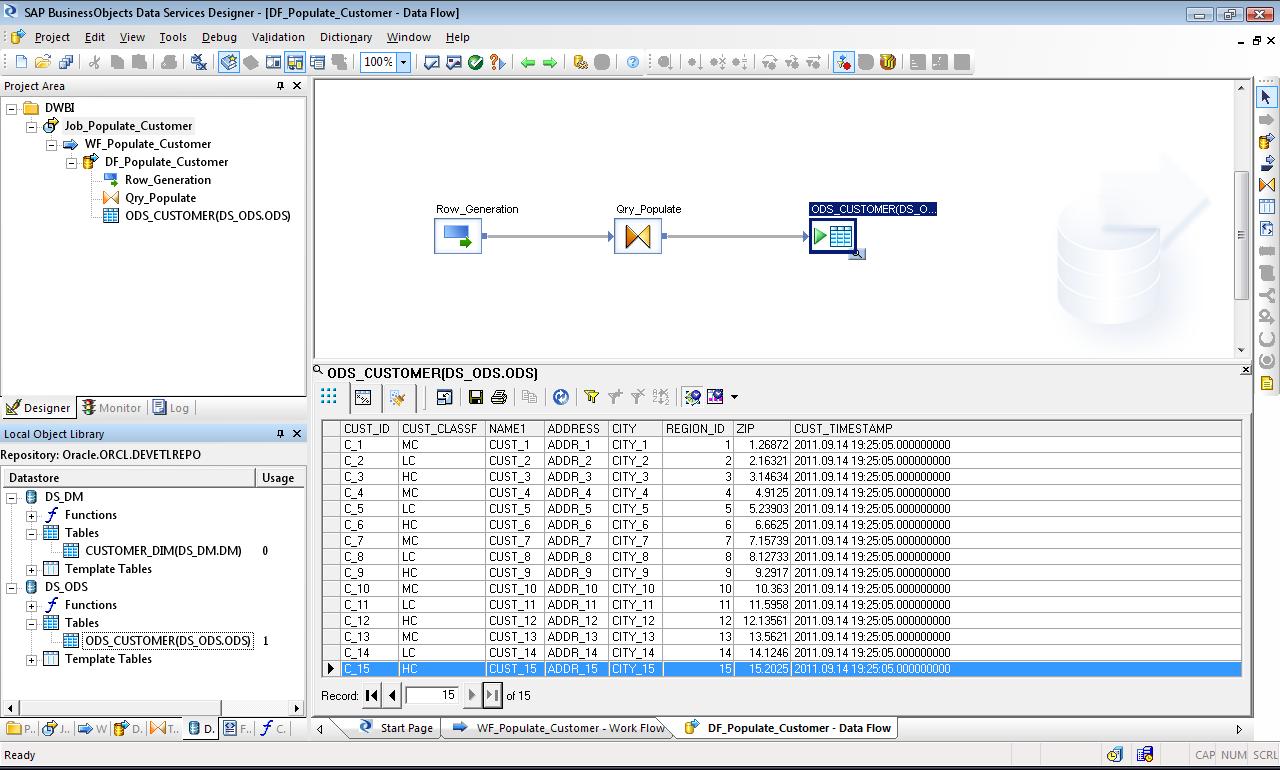Click the CITY_10 cell
Viewport: 1280px width, 770px height.
(635, 589)
